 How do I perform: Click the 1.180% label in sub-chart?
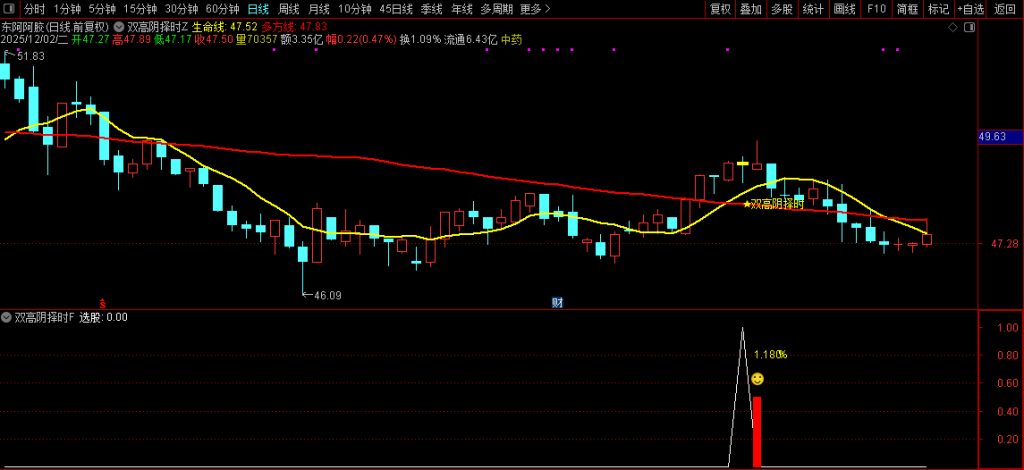tap(771, 354)
